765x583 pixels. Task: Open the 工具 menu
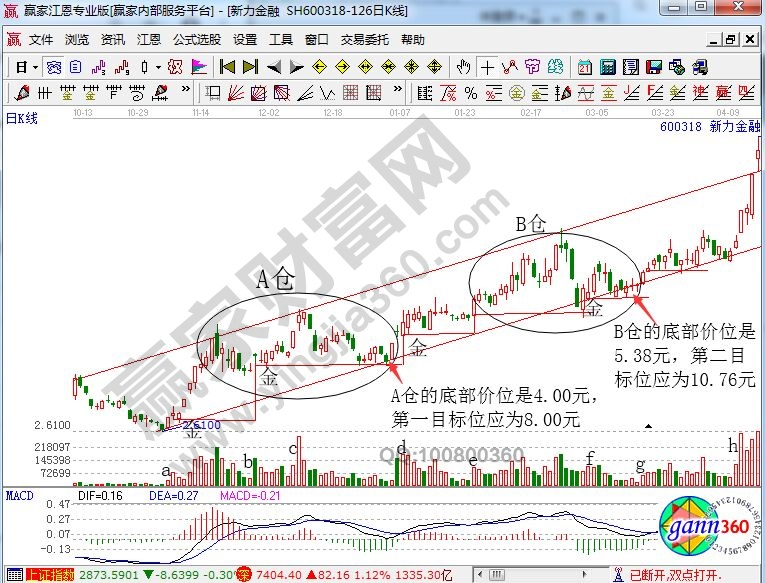[281, 40]
